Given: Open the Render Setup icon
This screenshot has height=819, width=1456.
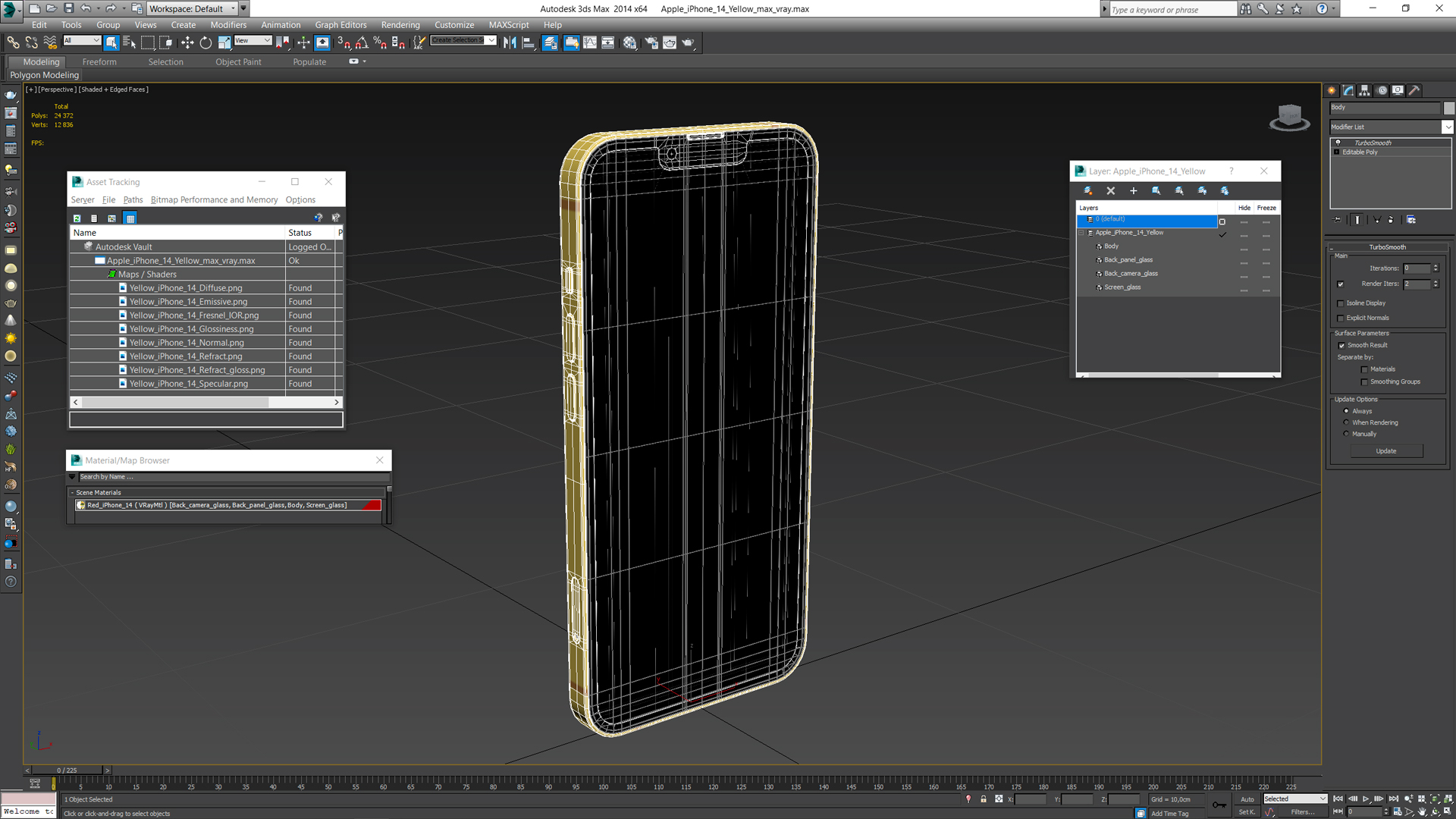Looking at the screenshot, I should coord(651,42).
